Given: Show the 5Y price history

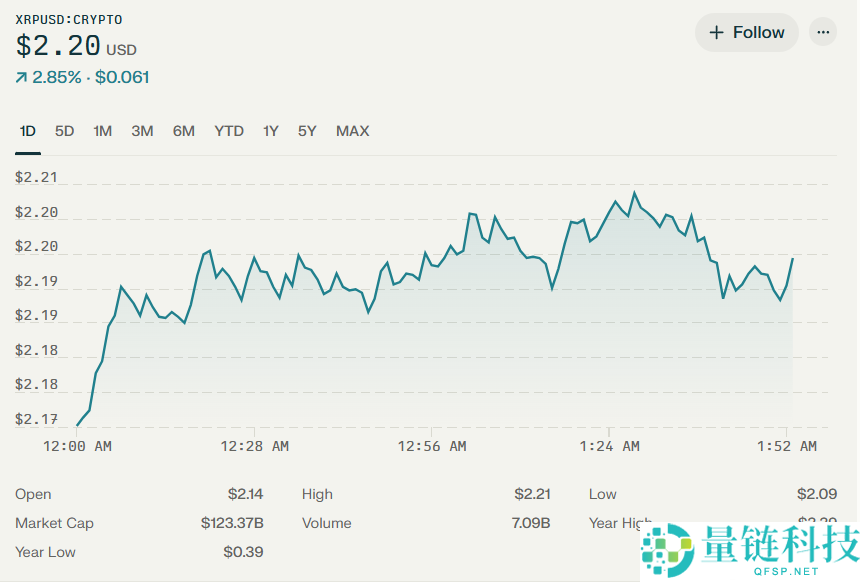Looking at the screenshot, I should click(x=307, y=131).
